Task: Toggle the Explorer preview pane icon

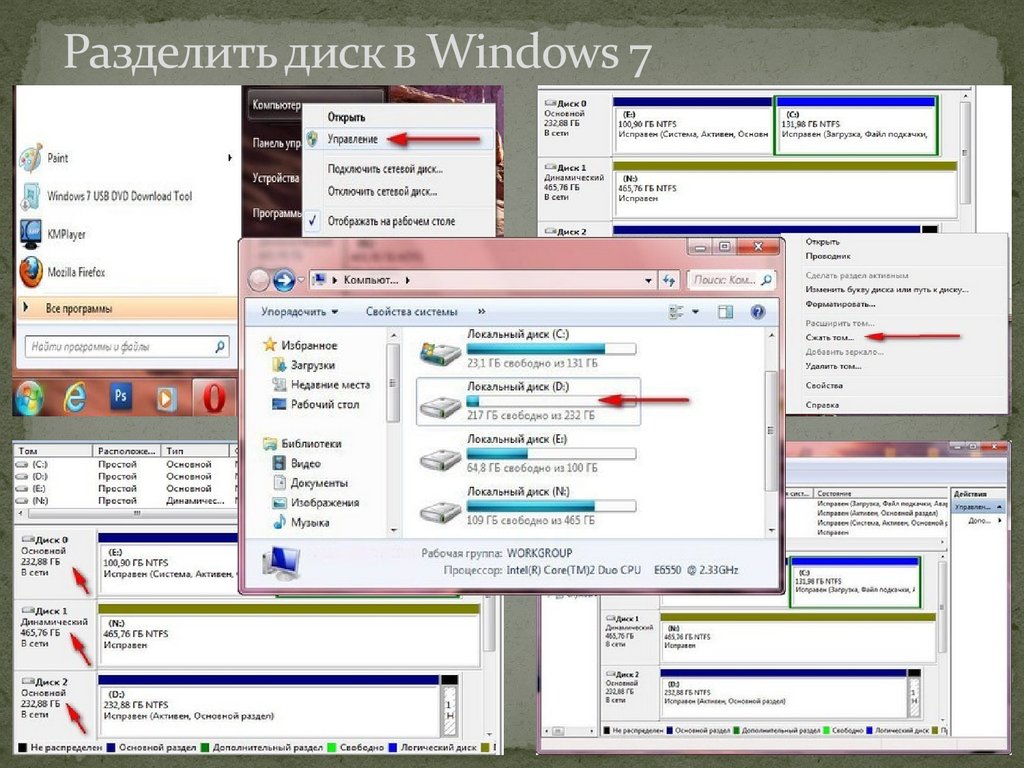Action: pyautogui.click(x=726, y=312)
